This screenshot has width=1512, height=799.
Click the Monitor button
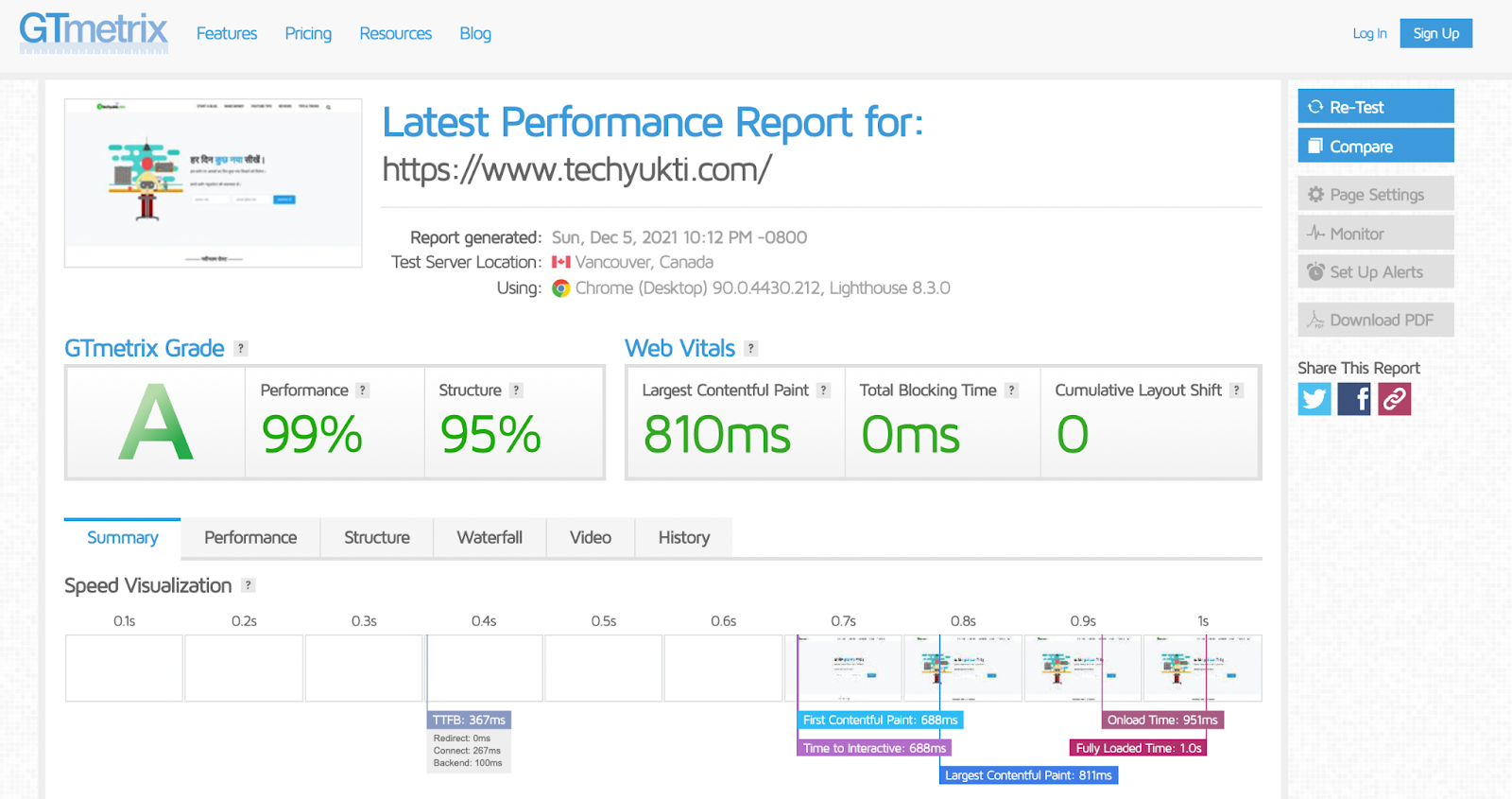click(1376, 234)
